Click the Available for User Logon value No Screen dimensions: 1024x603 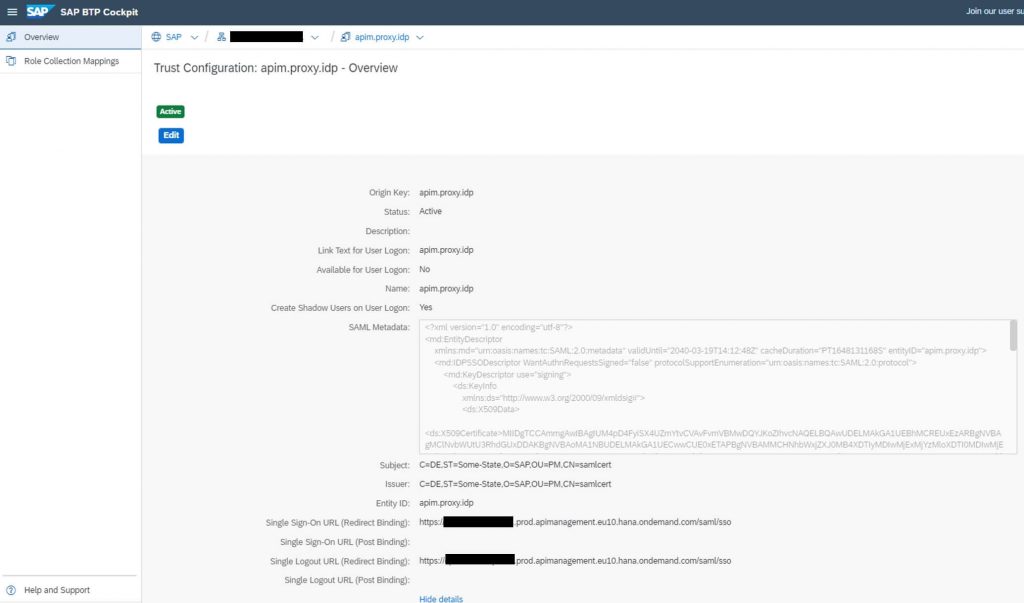pos(424,269)
